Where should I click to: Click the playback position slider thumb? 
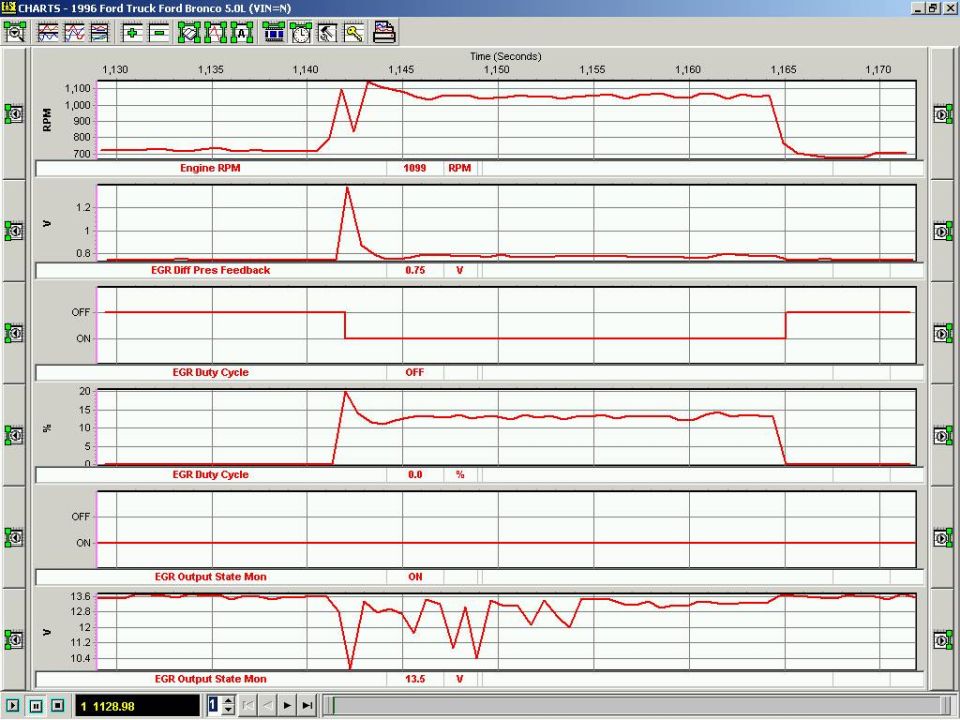[333, 705]
